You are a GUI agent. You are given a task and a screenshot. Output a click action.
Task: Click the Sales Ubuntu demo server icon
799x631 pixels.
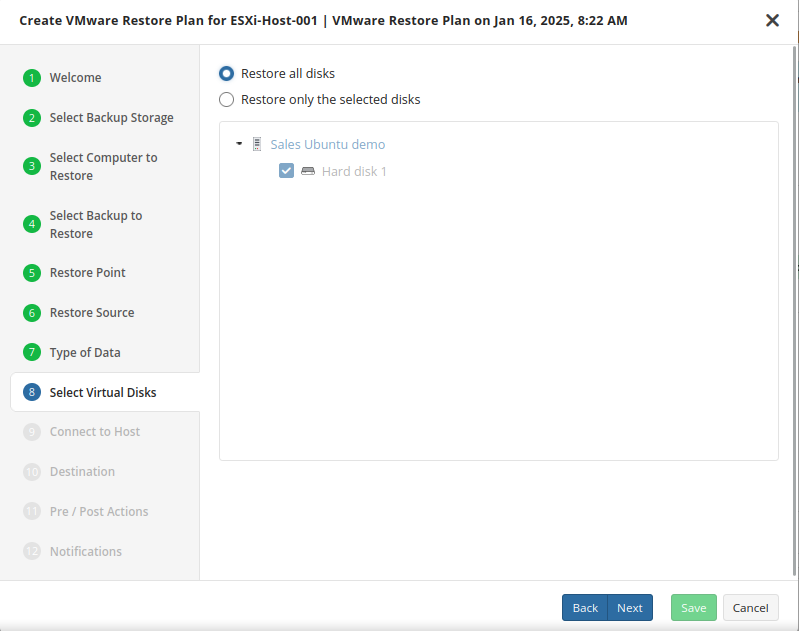(257, 145)
